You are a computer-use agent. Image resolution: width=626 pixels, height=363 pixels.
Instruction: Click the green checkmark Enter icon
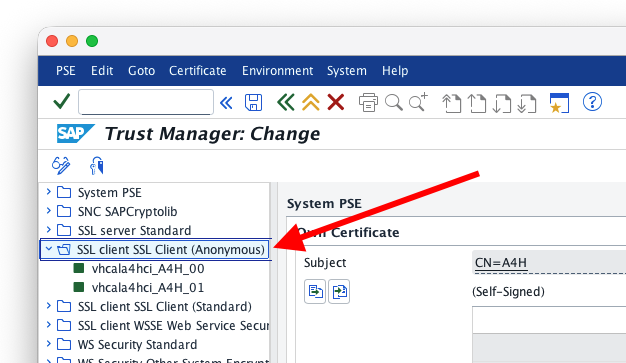tap(61, 102)
